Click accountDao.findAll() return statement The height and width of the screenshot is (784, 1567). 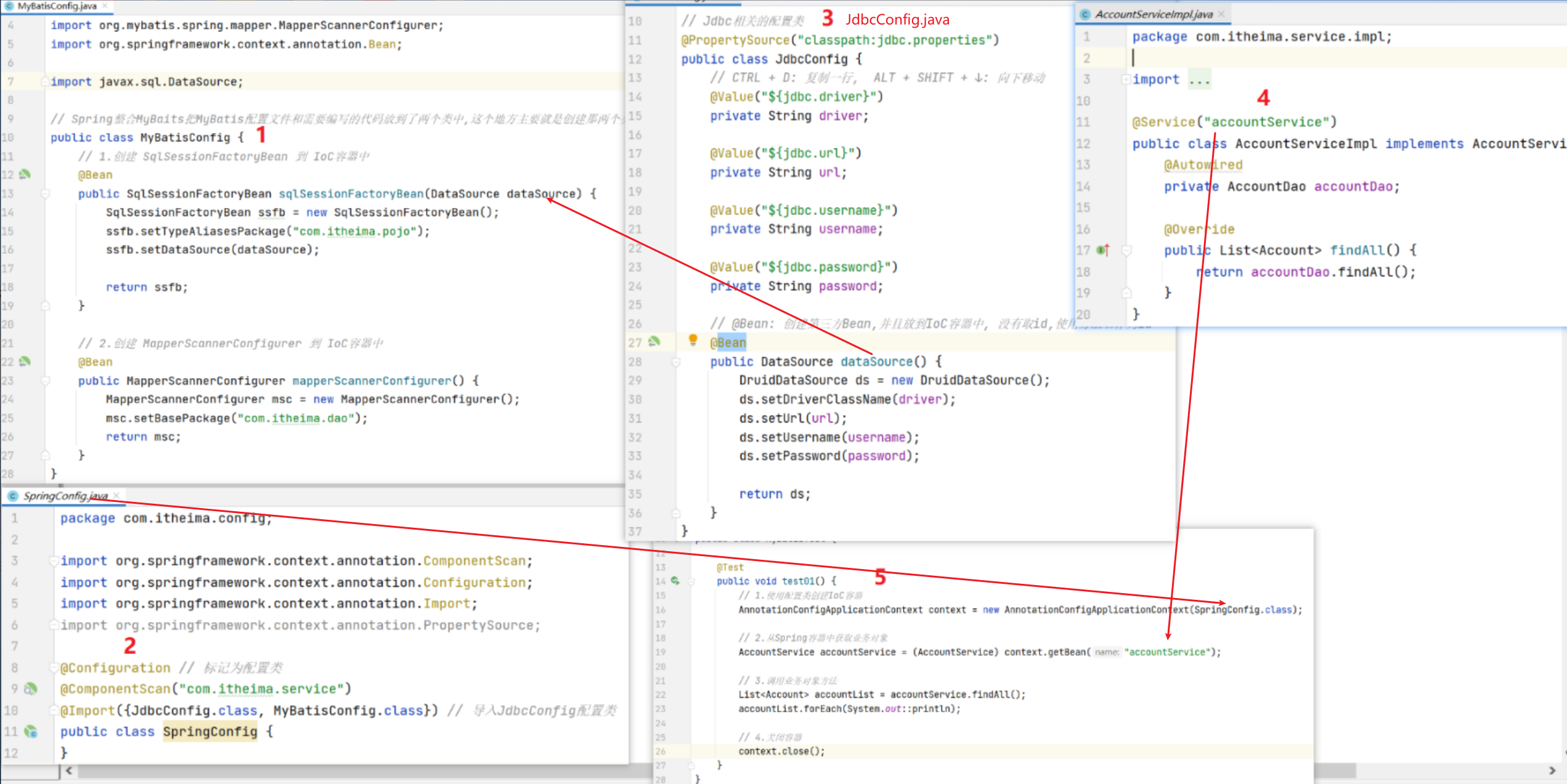1306,272
